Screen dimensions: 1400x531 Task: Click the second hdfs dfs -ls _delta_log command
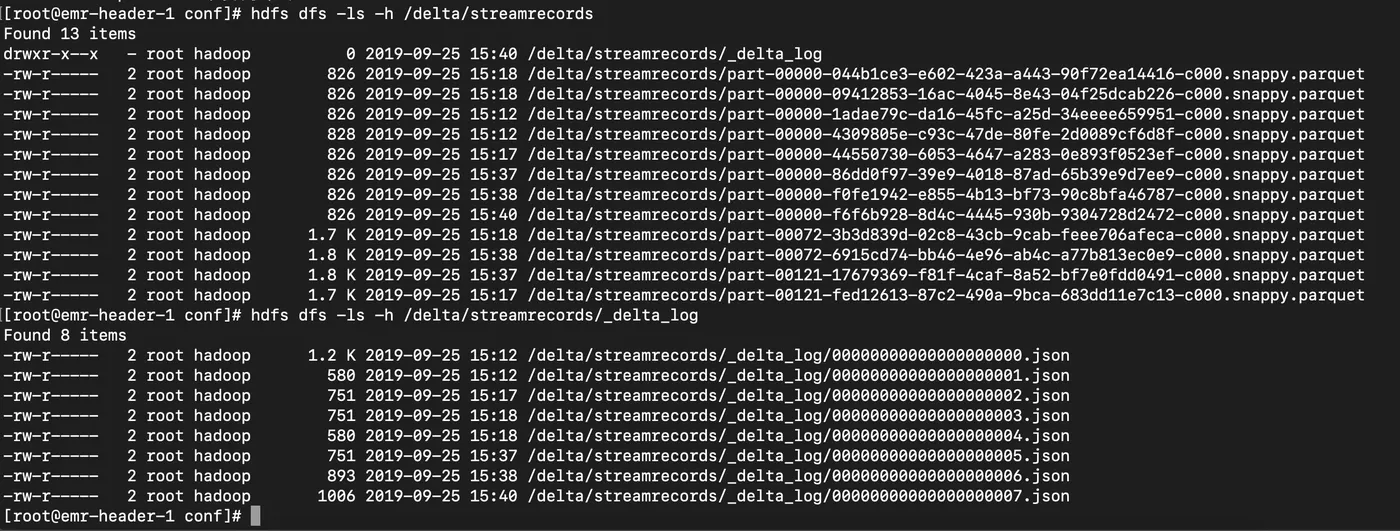(474, 315)
